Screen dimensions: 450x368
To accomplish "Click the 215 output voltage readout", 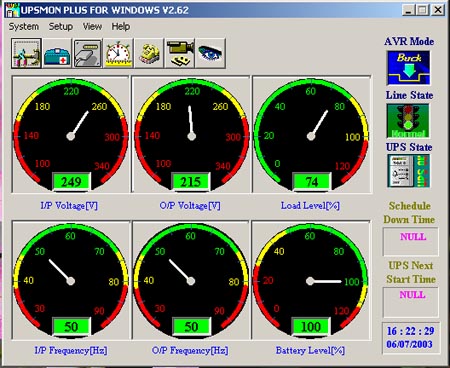I will click(x=191, y=182).
